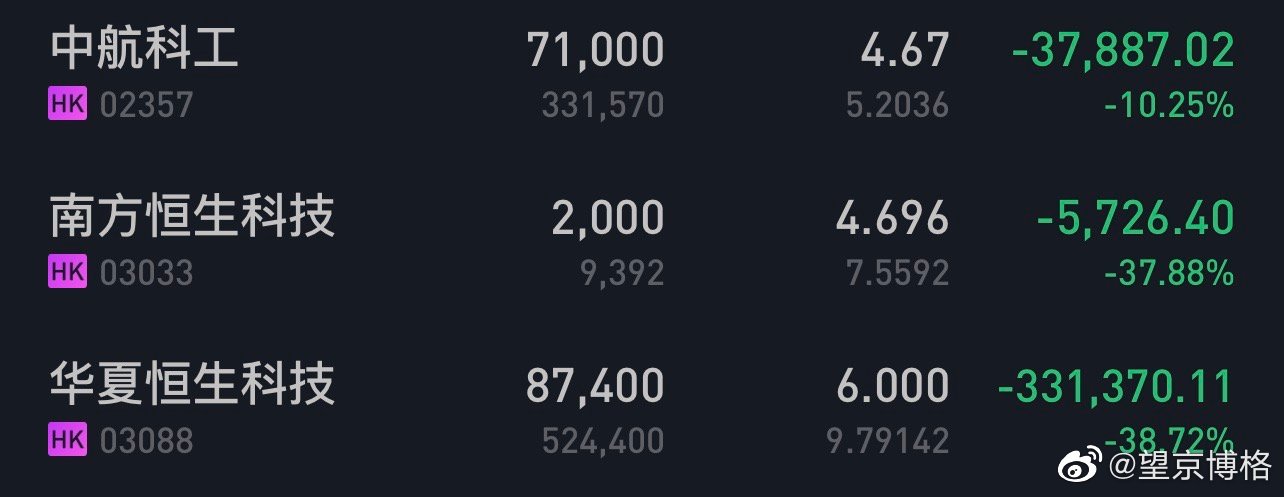
Task: Open the 南方恒生科技 holding
Action: click(192, 217)
